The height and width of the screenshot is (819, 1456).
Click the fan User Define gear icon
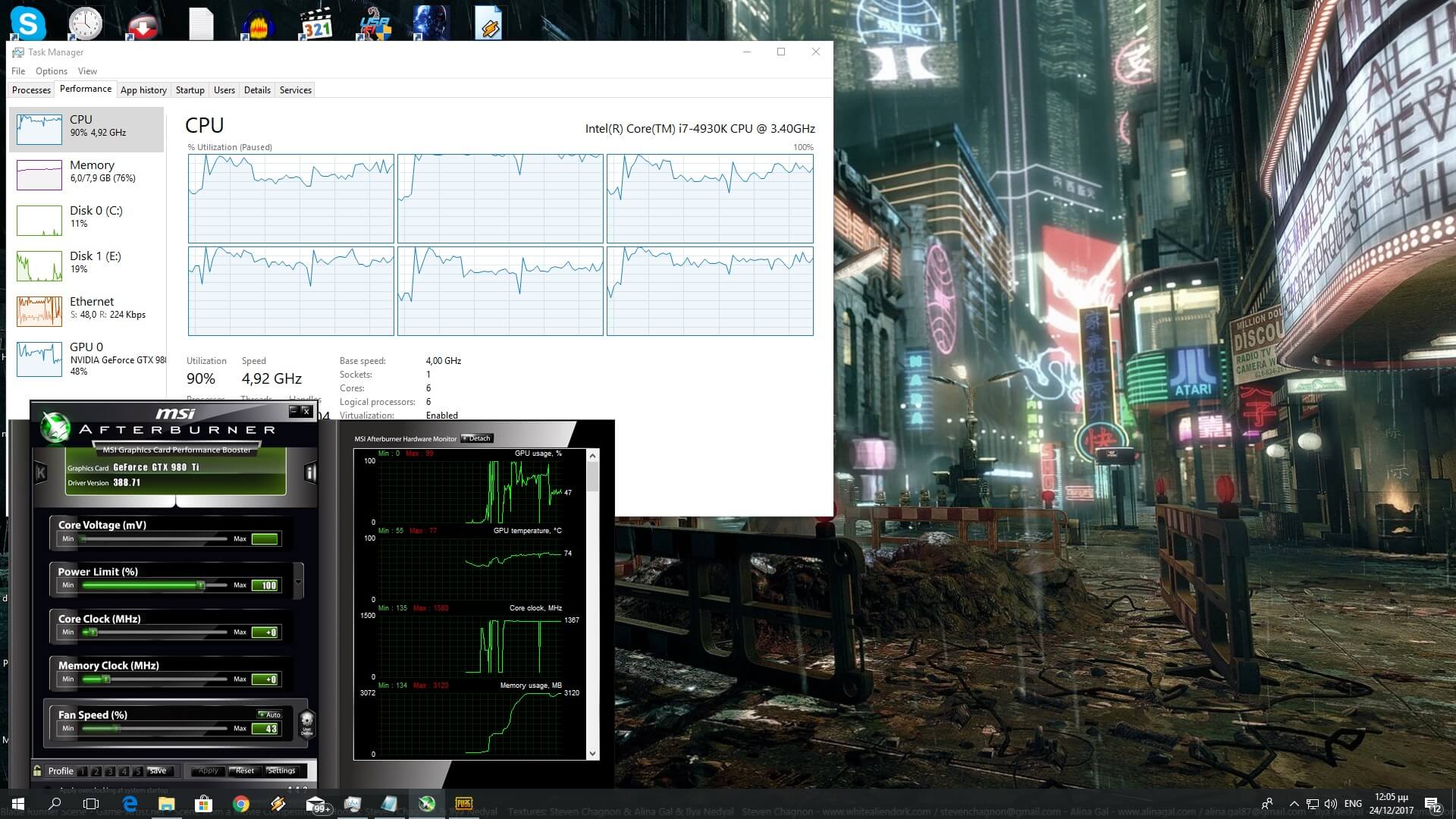coord(307,722)
